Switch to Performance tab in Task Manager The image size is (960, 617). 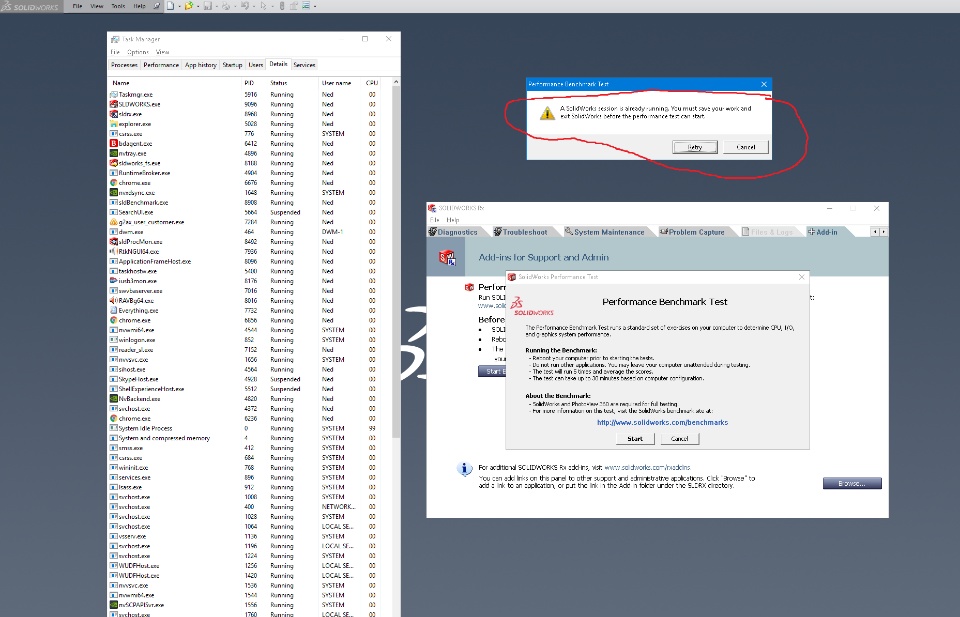pos(161,65)
